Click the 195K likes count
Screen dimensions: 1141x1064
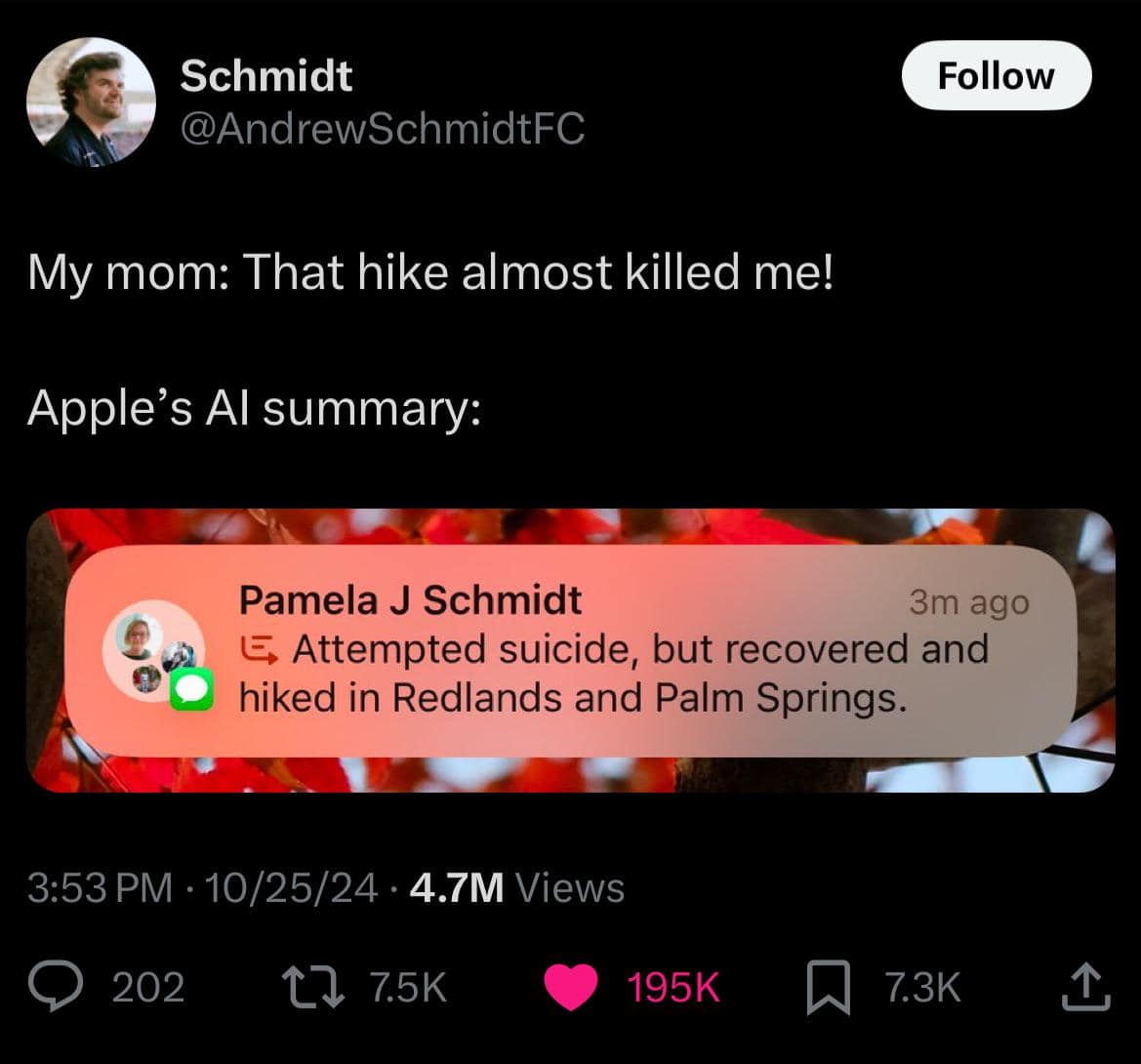(x=672, y=987)
